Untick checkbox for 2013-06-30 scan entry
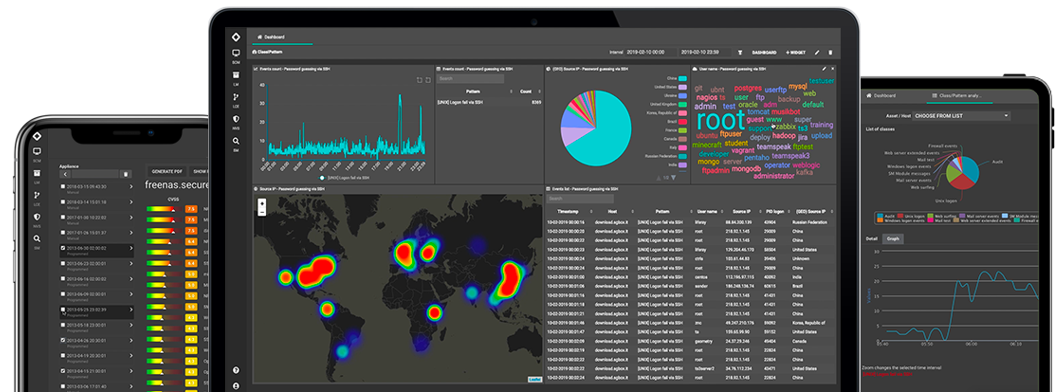 coord(64,248)
